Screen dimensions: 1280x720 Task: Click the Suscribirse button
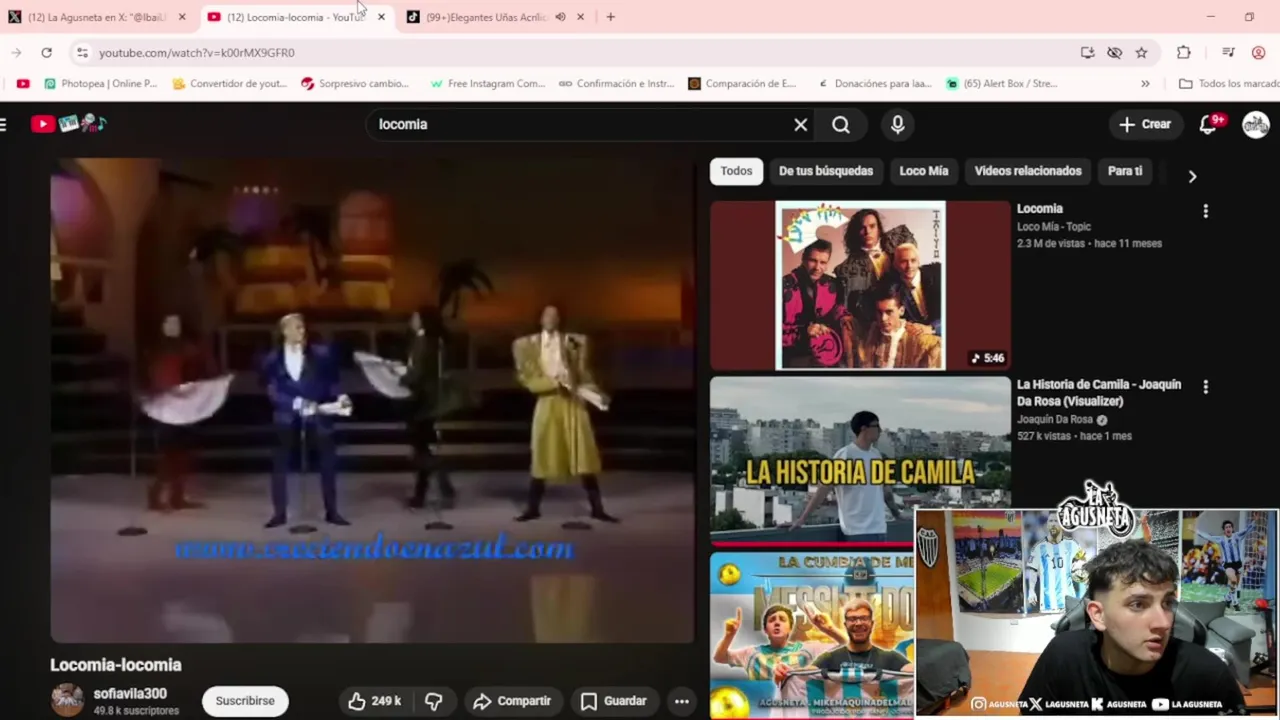[245, 701]
